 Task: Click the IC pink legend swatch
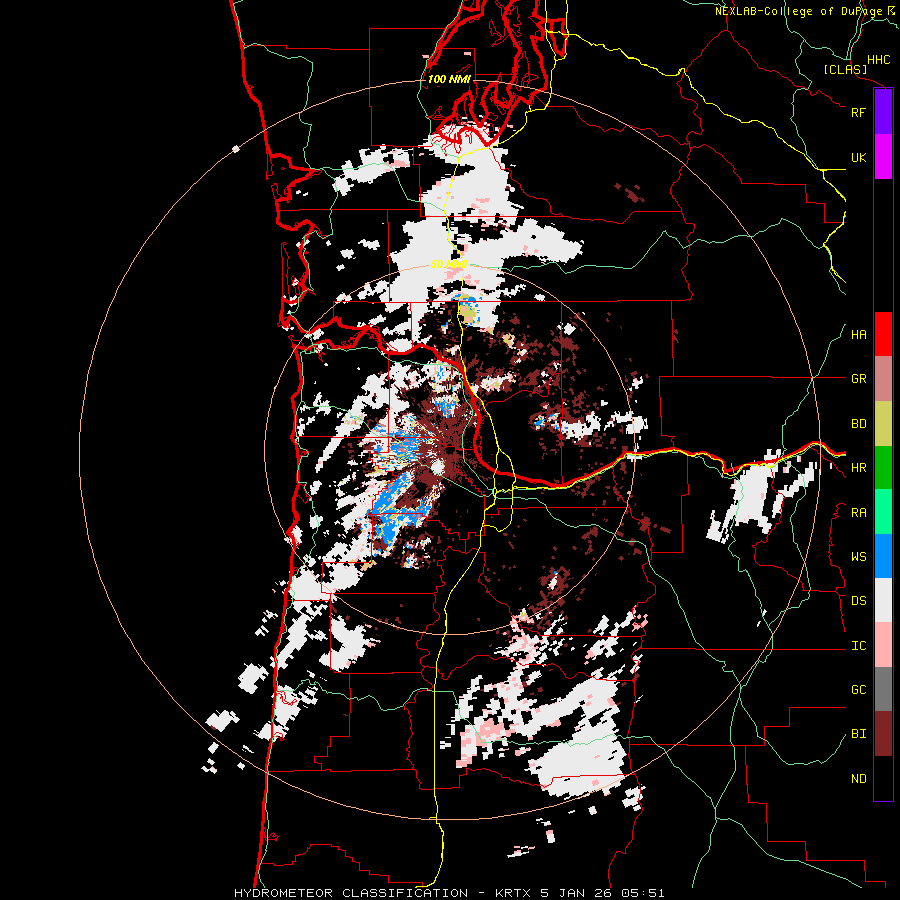[x=883, y=645]
